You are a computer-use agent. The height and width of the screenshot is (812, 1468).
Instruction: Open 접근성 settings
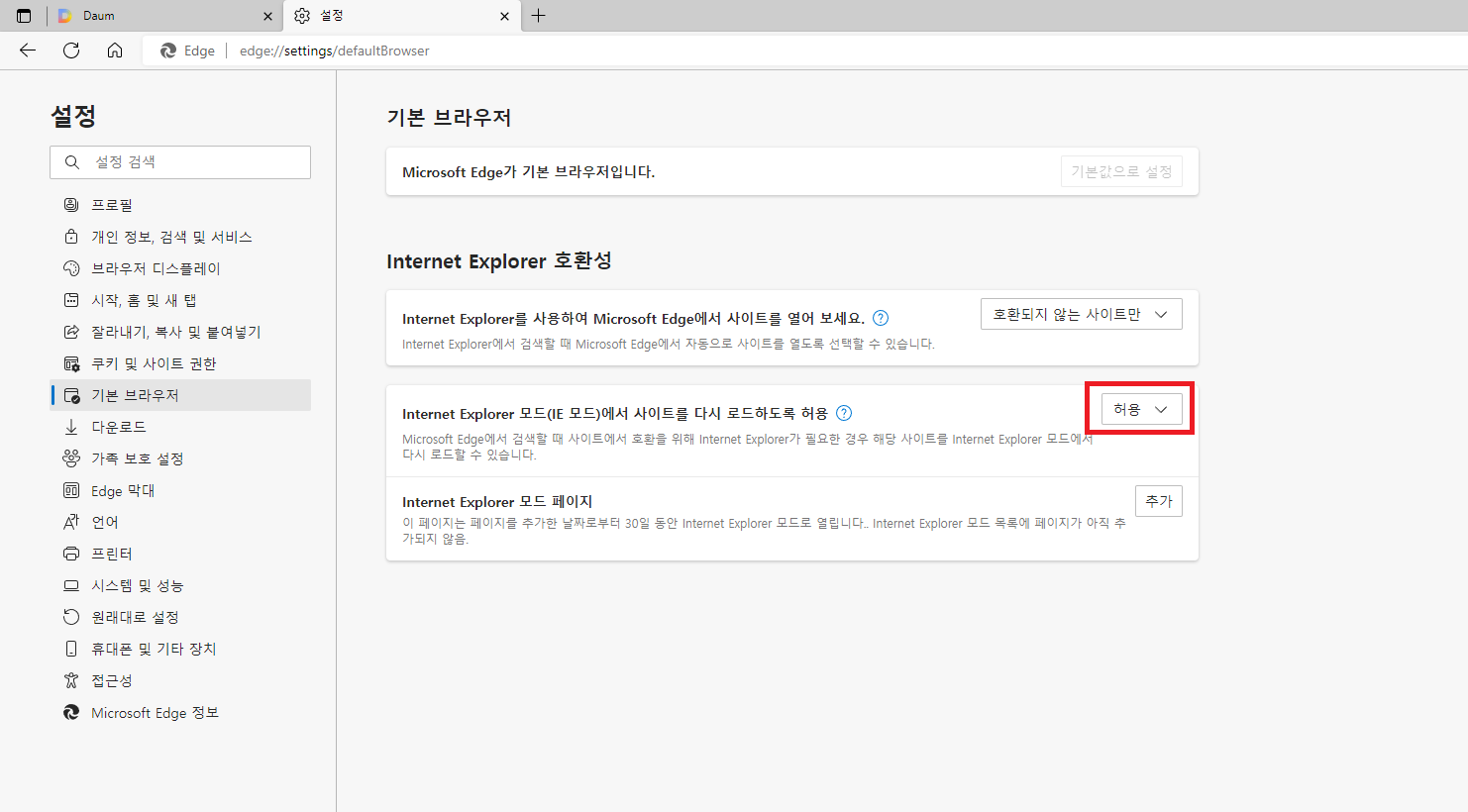[x=180, y=680]
